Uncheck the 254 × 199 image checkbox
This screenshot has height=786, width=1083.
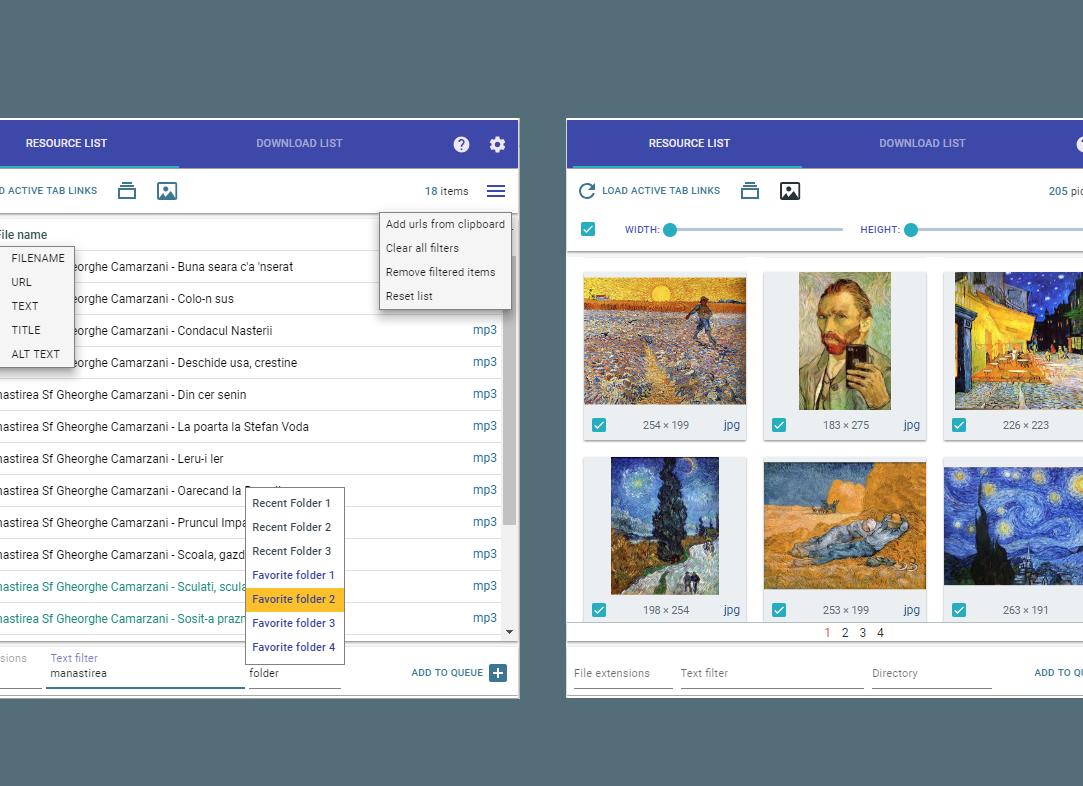(x=599, y=425)
